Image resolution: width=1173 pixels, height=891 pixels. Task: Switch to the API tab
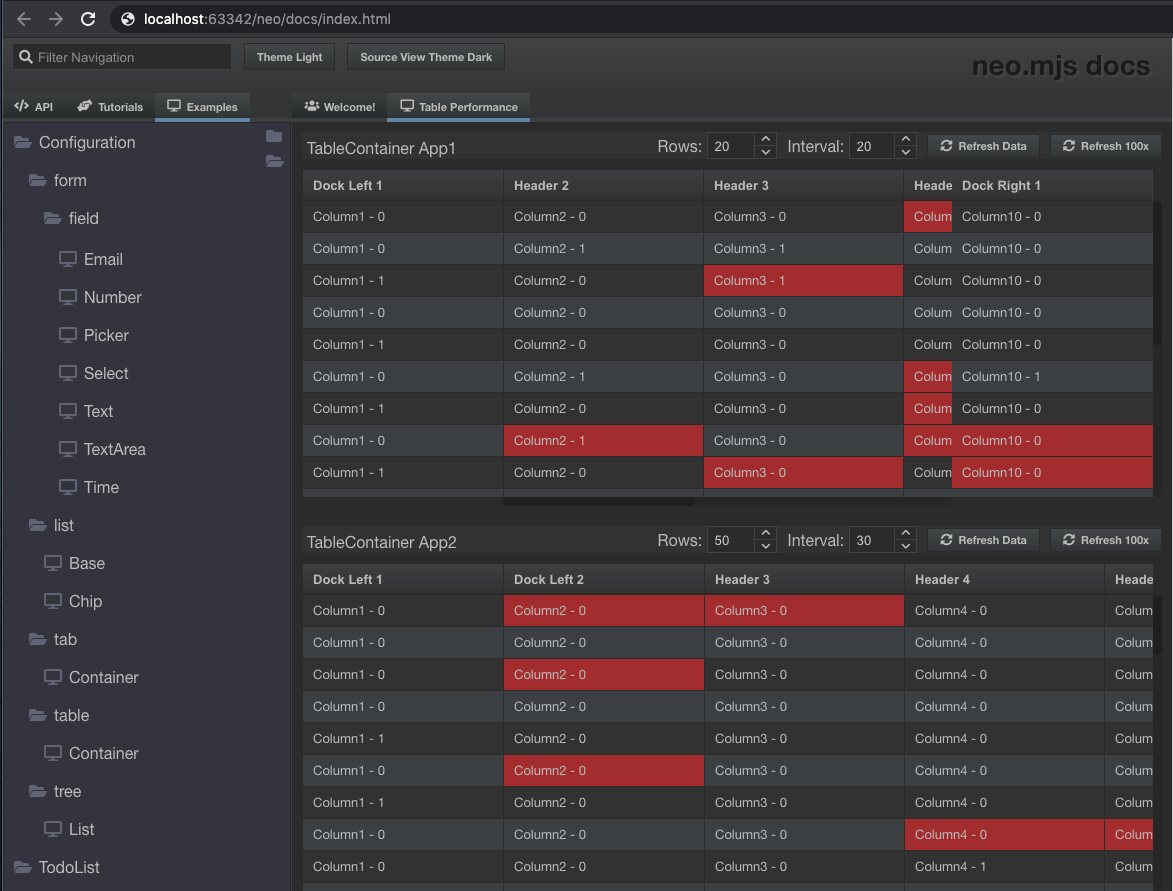pos(34,106)
